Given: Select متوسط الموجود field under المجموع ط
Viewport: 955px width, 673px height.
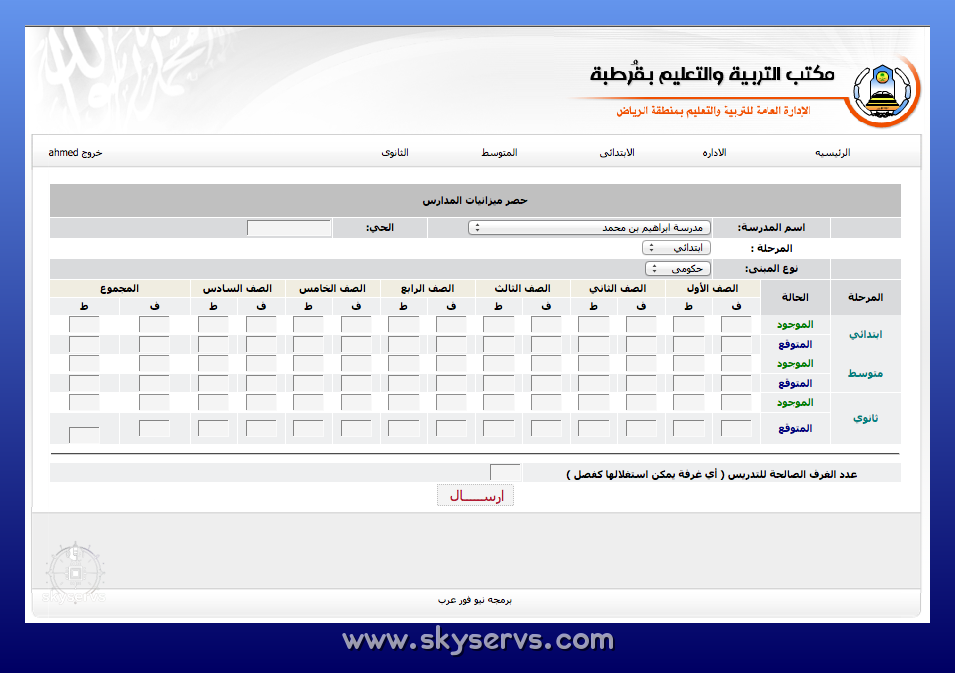Looking at the screenshot, I should pyautogui.click(x=84, y=363).
